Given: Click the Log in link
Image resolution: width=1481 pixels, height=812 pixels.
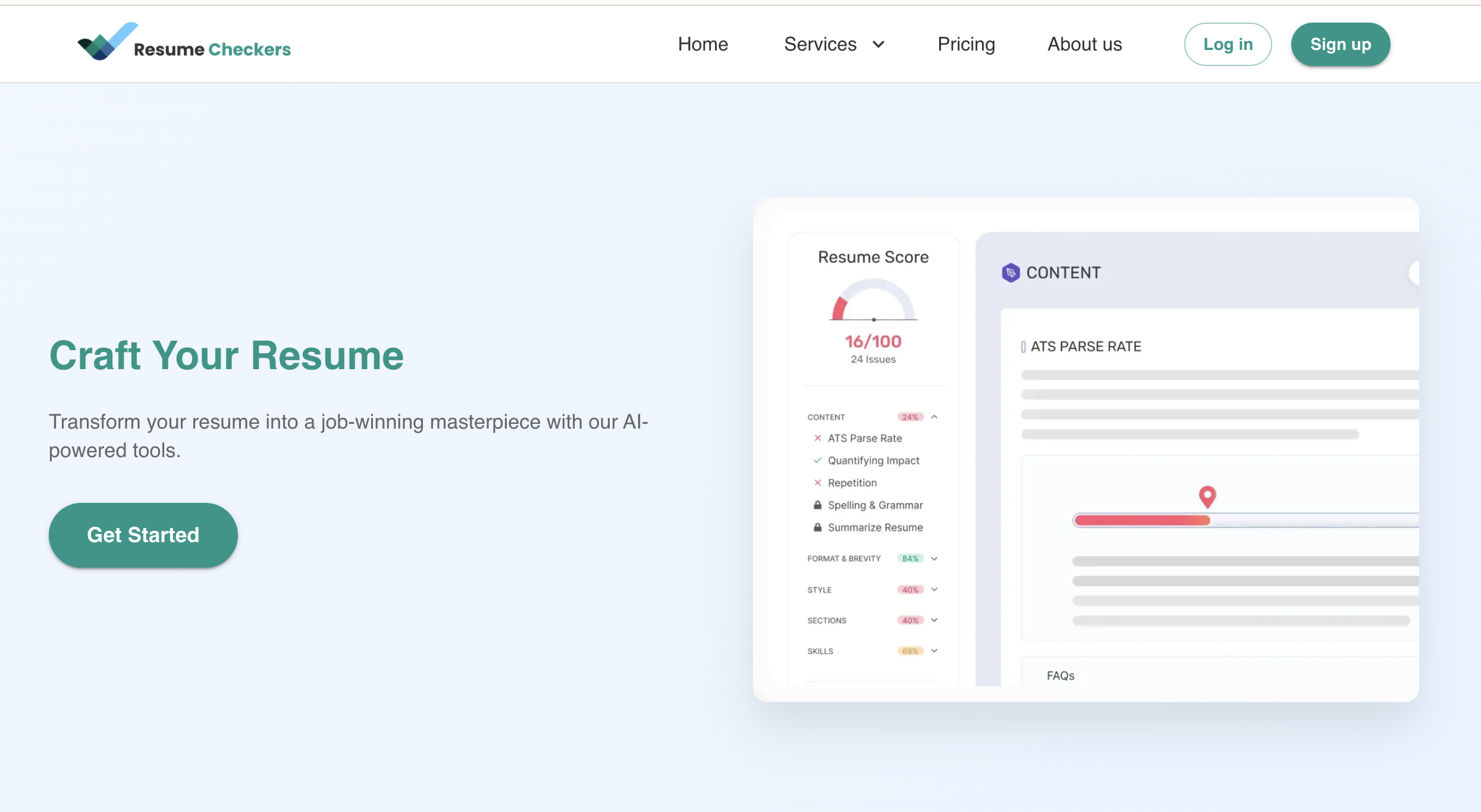Looking at the screenshot, I should [x=1227, y=44].
